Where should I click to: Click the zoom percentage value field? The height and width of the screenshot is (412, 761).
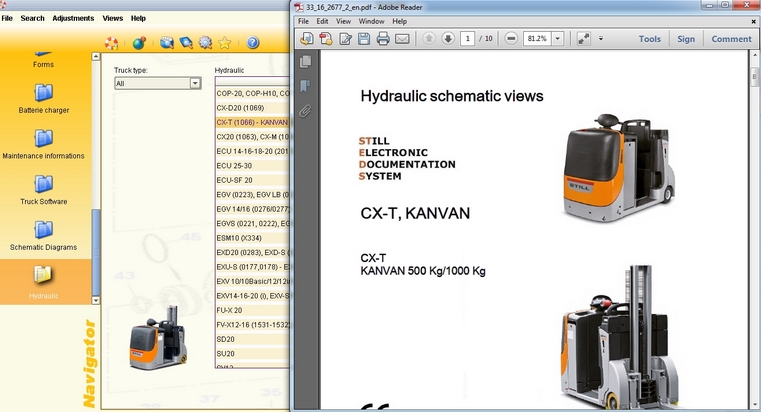pos(537,38)
